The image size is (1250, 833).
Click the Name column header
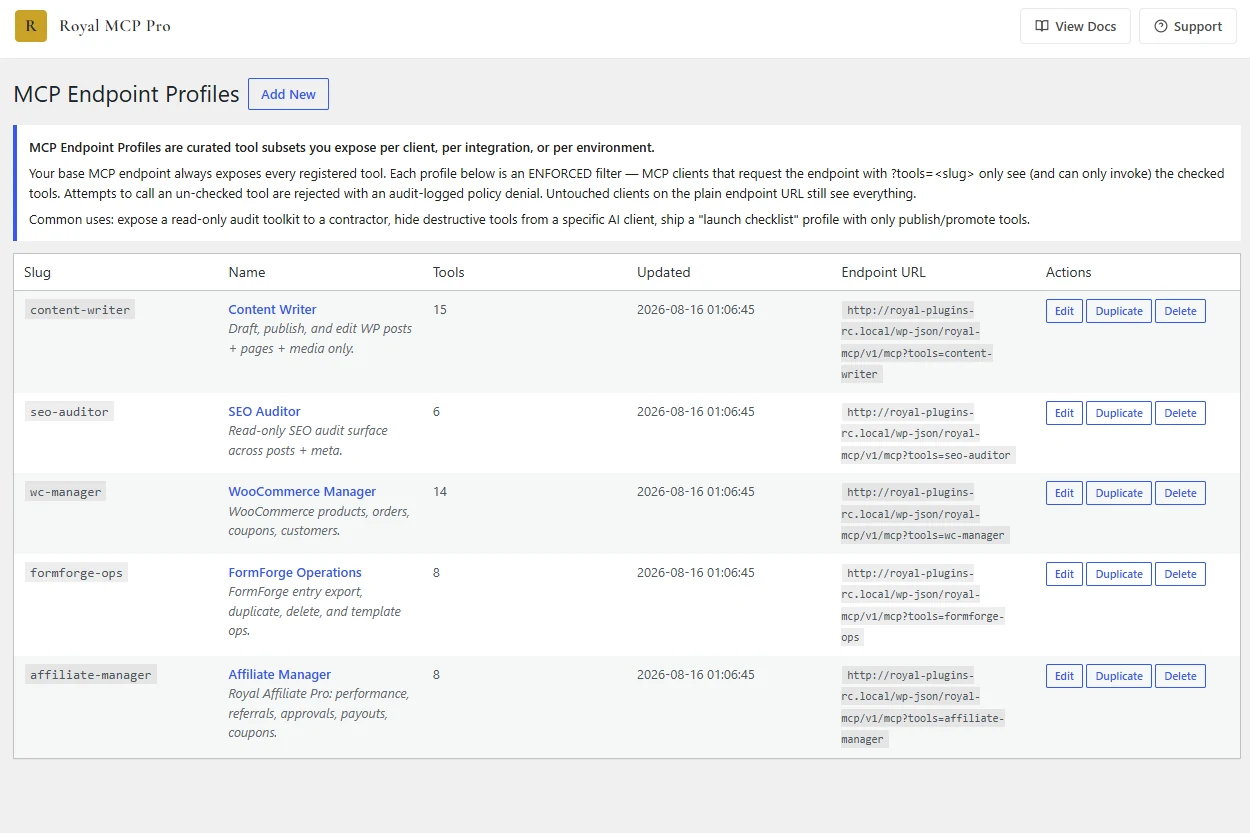(247, 272)
